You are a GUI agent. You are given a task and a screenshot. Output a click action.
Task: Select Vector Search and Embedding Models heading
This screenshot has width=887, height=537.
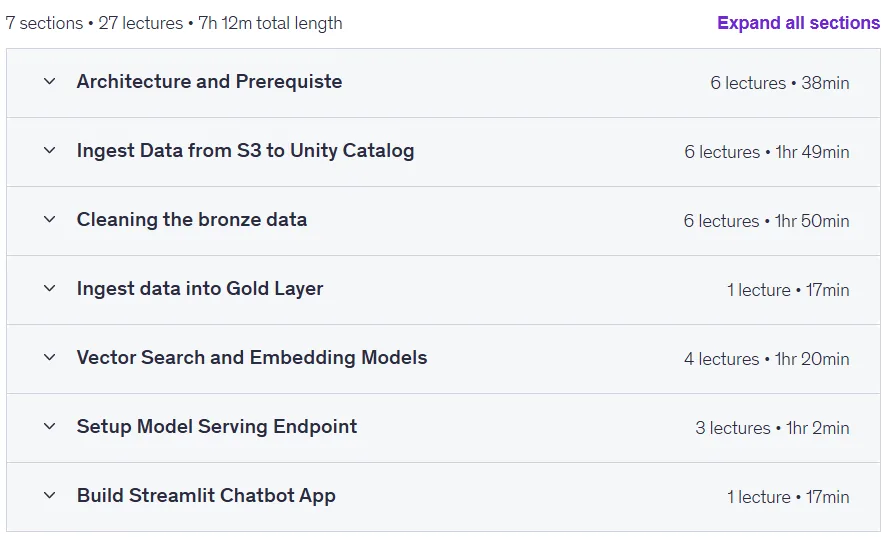point(252,358)
